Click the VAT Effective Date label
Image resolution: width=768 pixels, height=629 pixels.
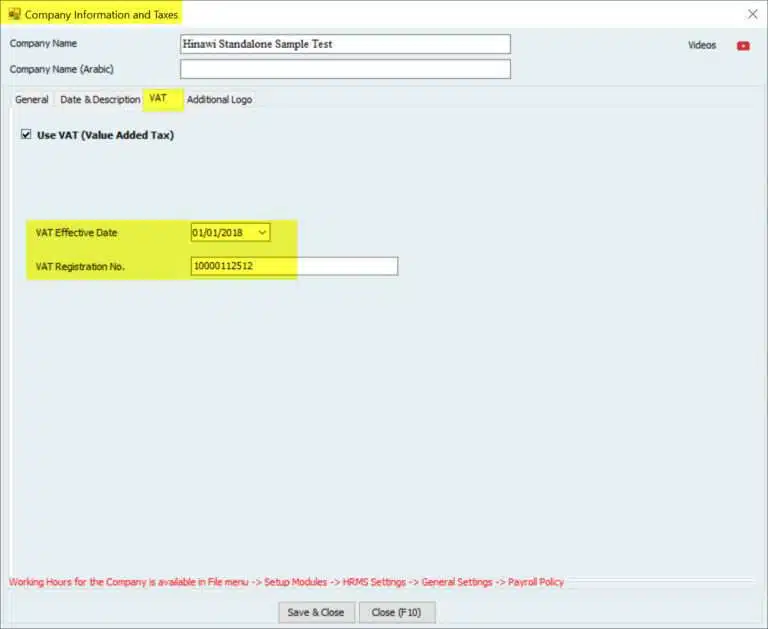[76, 233]
